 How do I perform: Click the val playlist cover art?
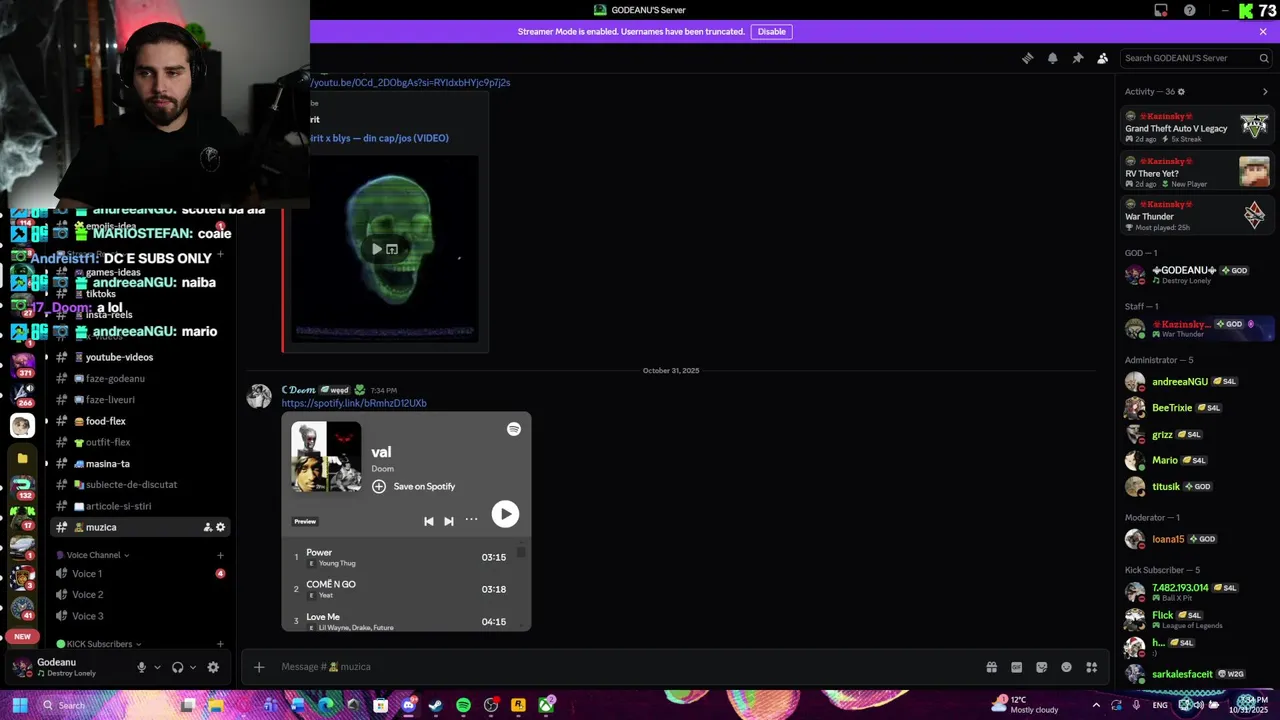click(326, 457)
